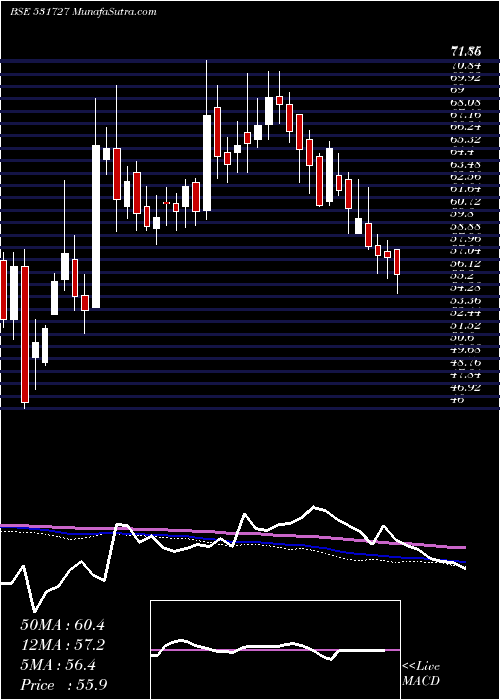This screenshot has width=500, height=700.
Task: Select the 58.88 price level label
Action: (x=466, y=227)
